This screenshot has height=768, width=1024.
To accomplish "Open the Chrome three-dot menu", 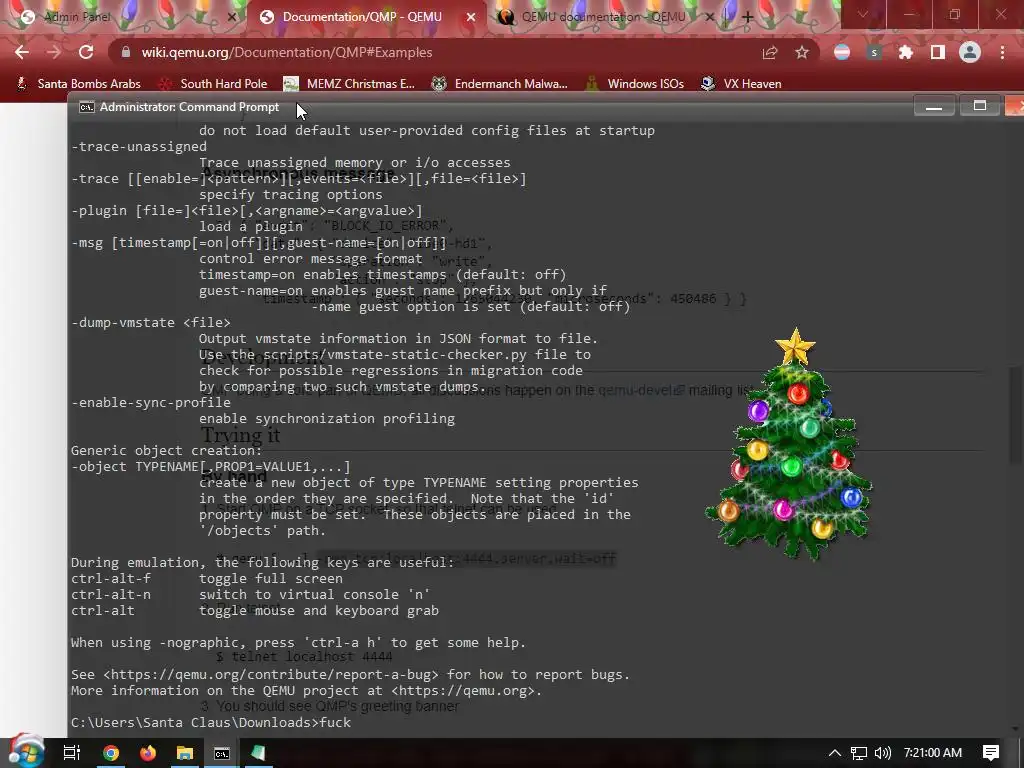I will pos(1002,53).
